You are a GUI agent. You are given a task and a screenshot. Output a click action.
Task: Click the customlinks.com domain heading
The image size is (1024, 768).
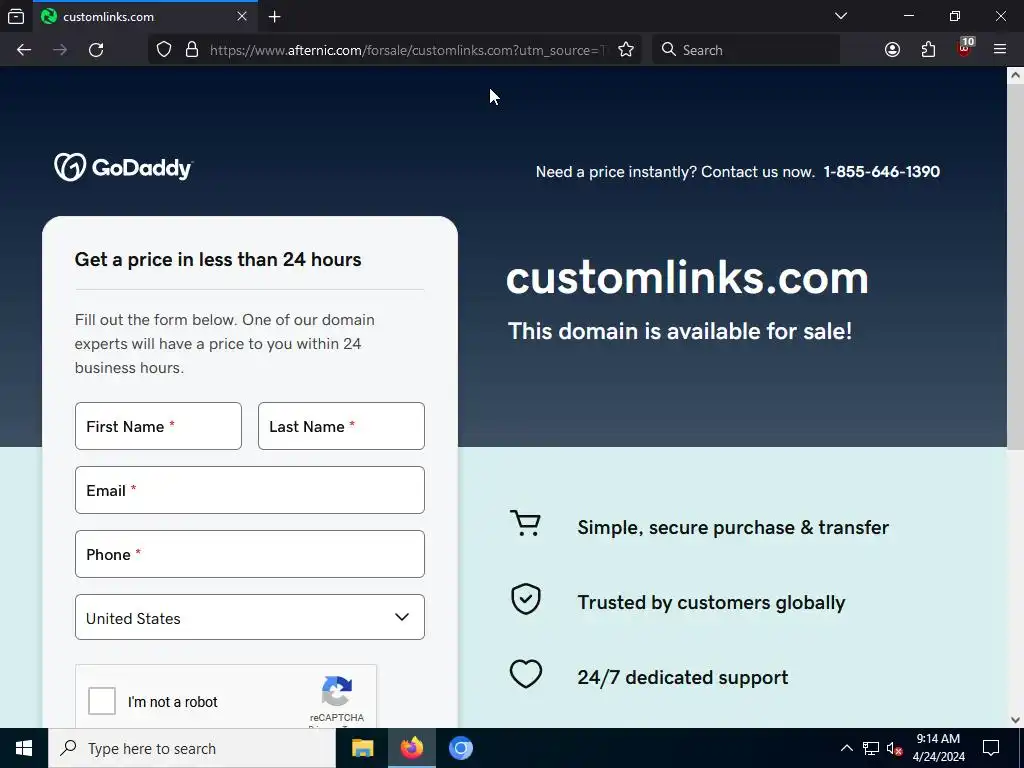click(687, 278)
